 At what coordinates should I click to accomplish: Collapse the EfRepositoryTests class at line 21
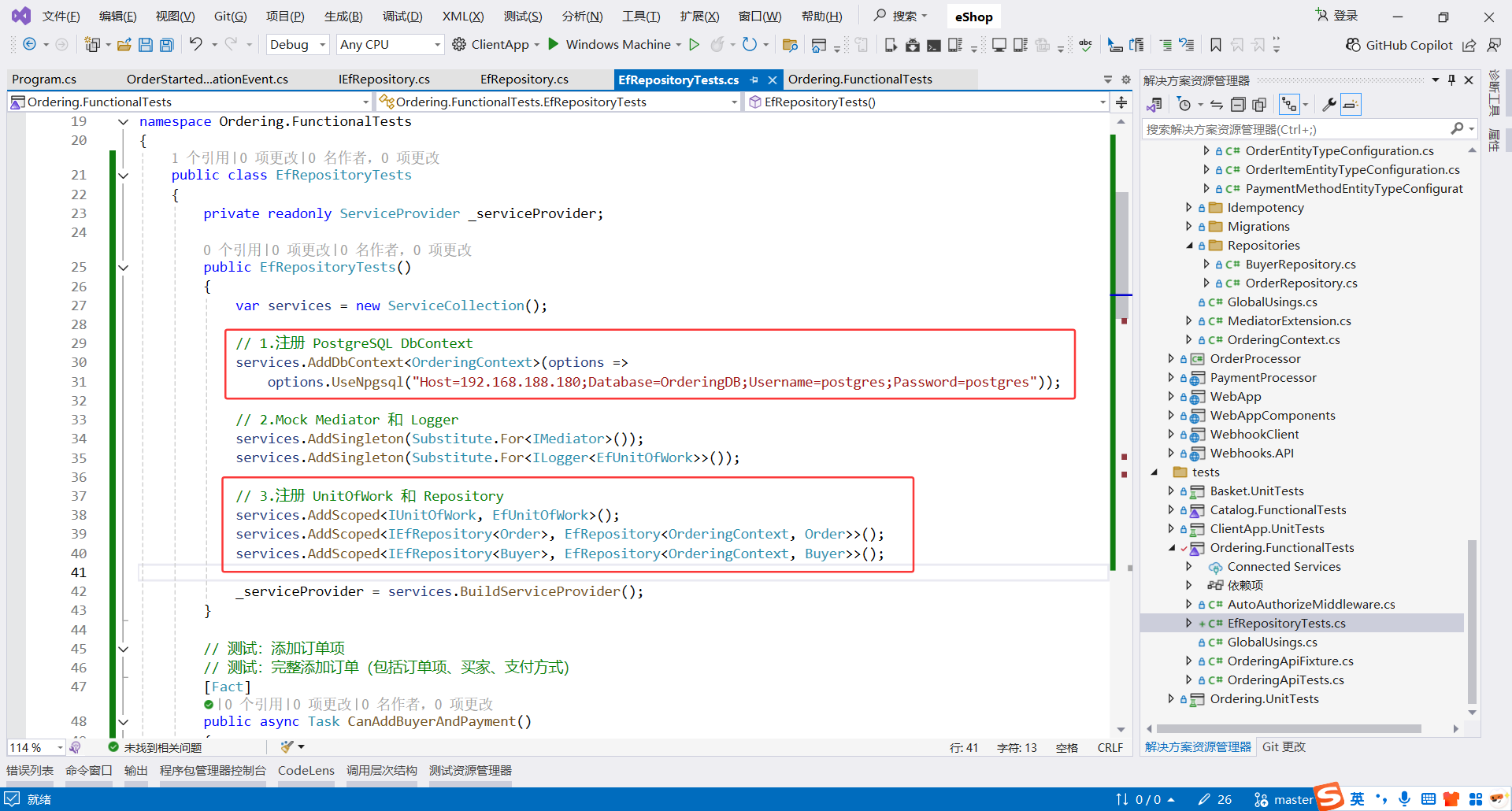pyautogui.click(x=123, y=175)
